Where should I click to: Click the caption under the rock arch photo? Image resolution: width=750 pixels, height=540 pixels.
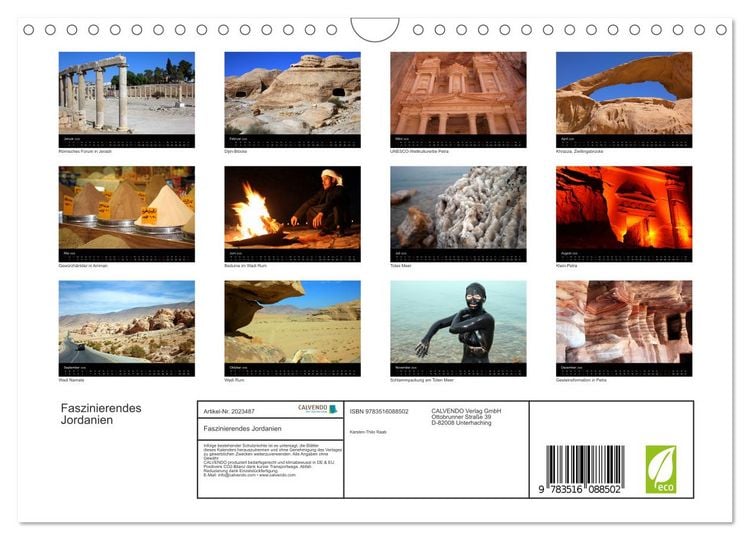579,151
